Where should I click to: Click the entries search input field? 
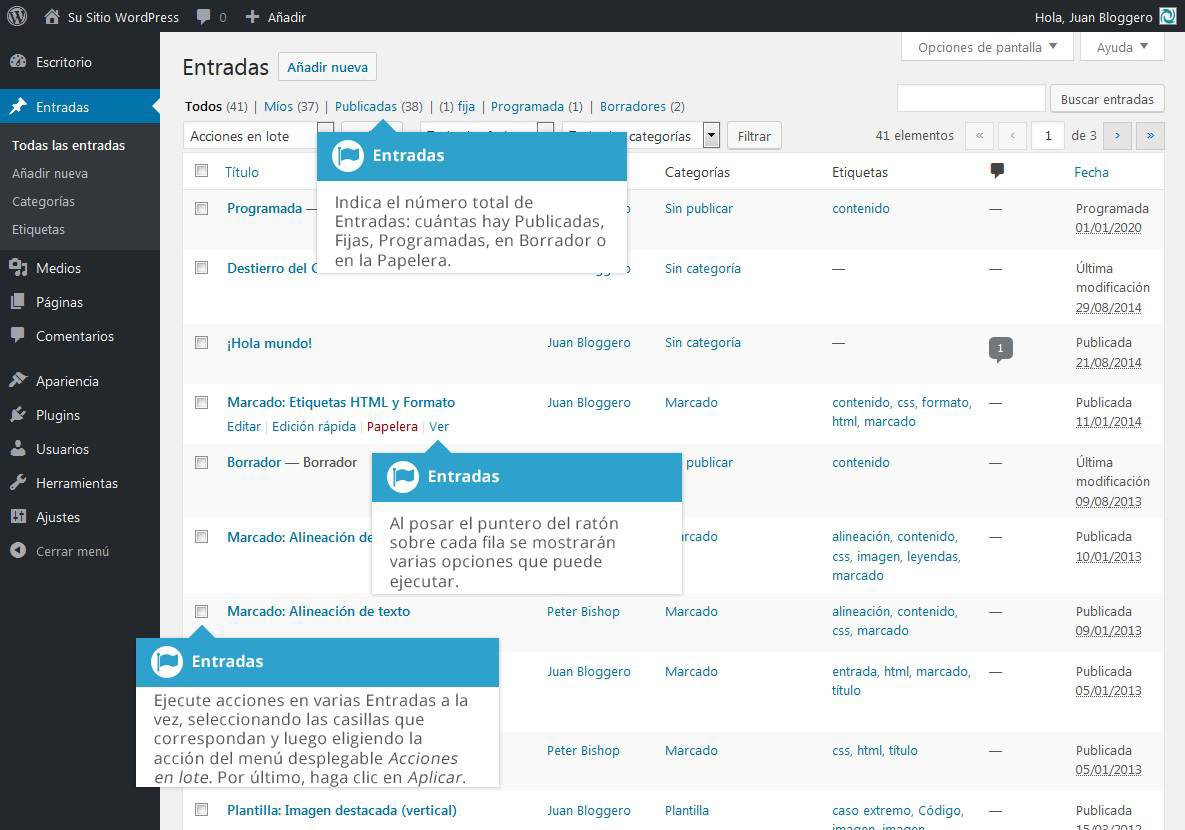[971, 99]
